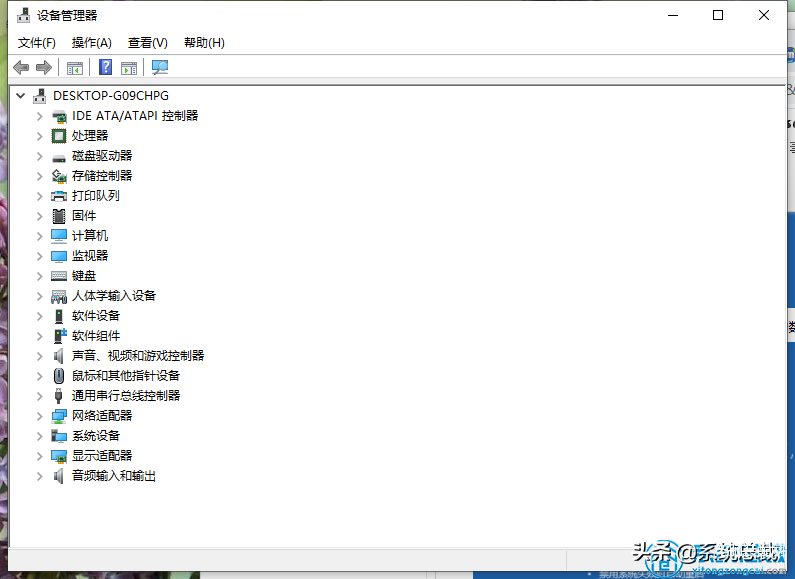Expand the 键盘 node
The width and height of the screenshot is (795, 579).
(x=40, y=276)
